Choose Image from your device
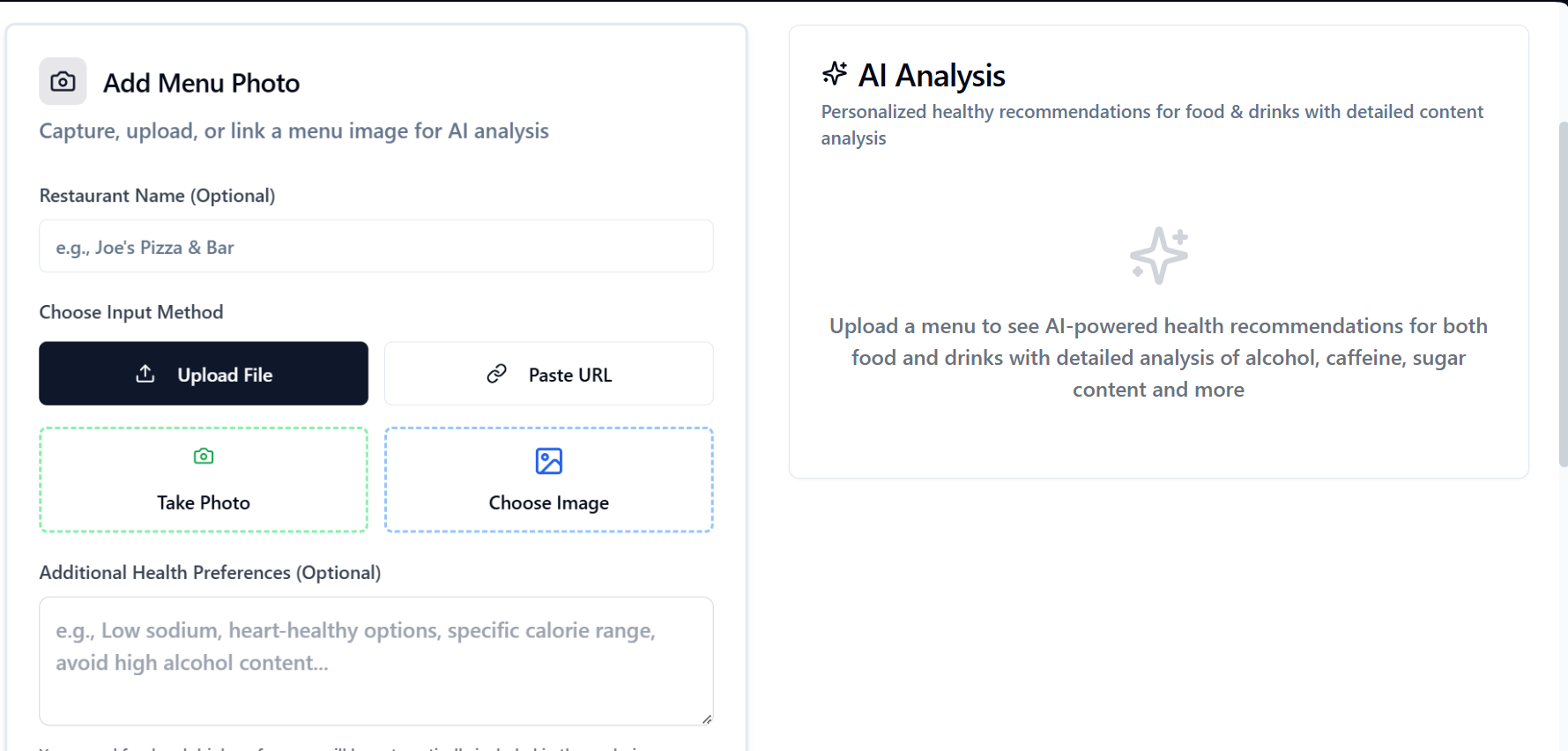 click(548, 480)
